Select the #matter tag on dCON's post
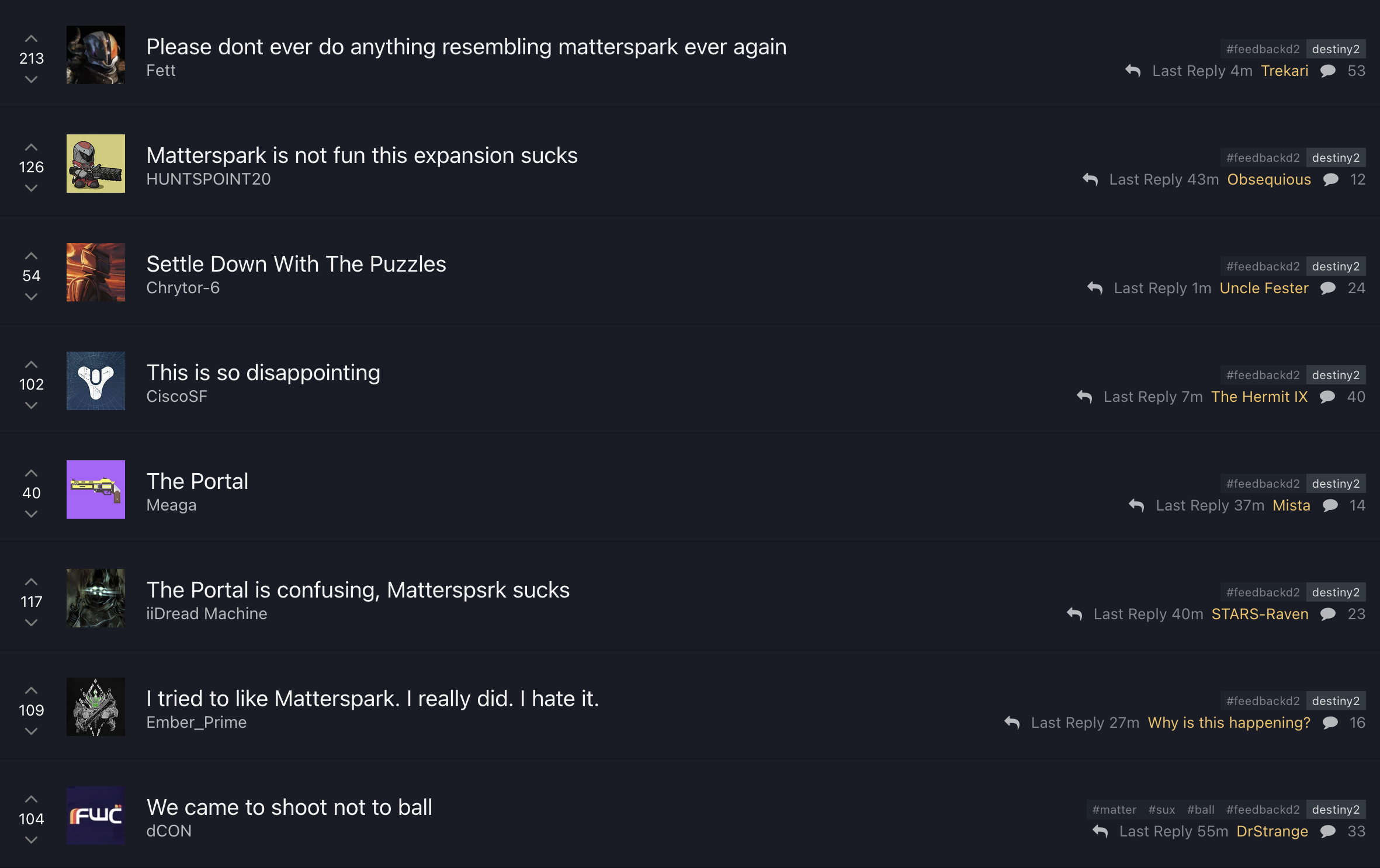The image size is (1380, 868). [1114, 810]
